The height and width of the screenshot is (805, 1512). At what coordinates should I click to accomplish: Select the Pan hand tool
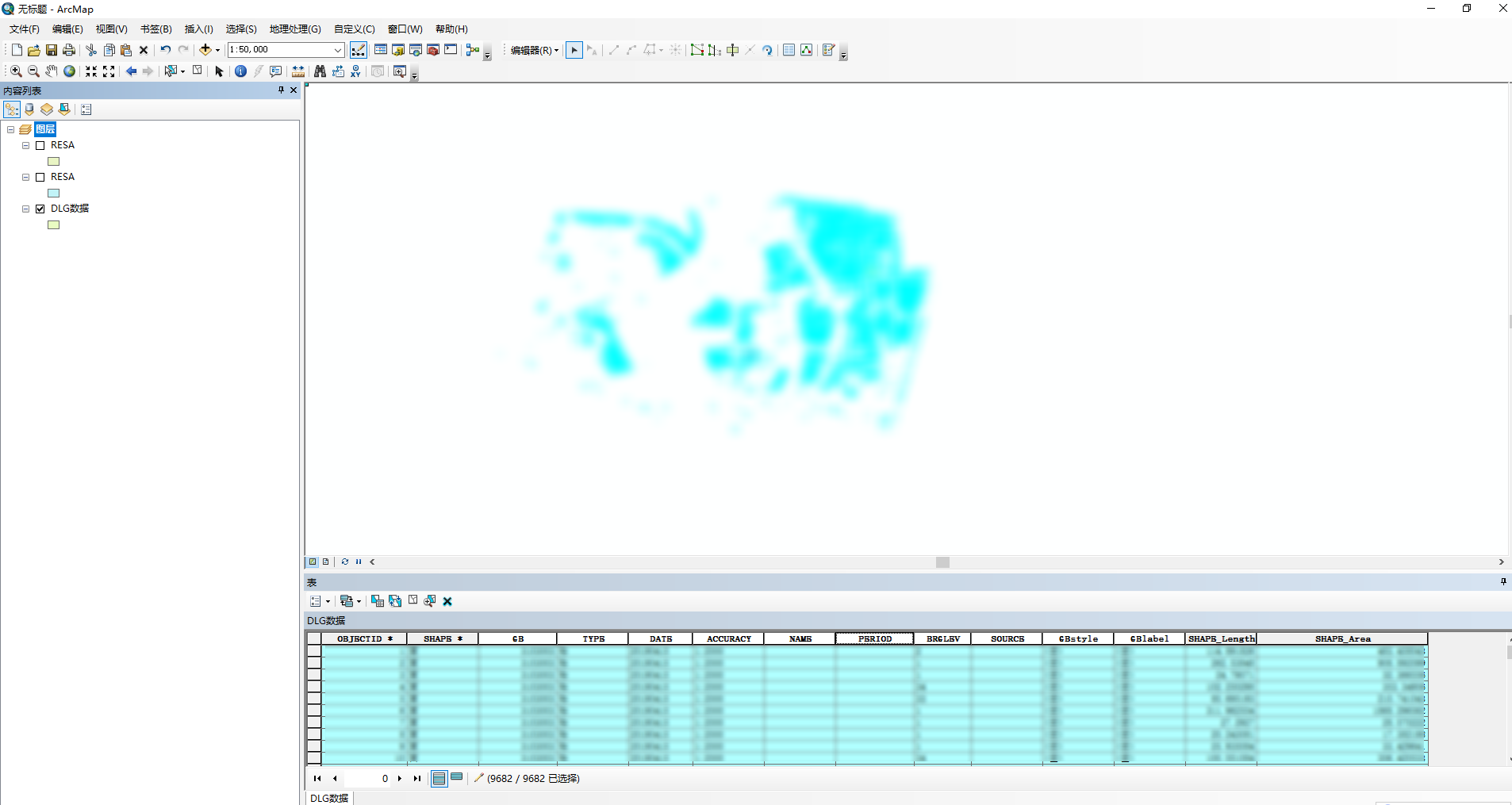pyautogui.click(x=52, y=71)
